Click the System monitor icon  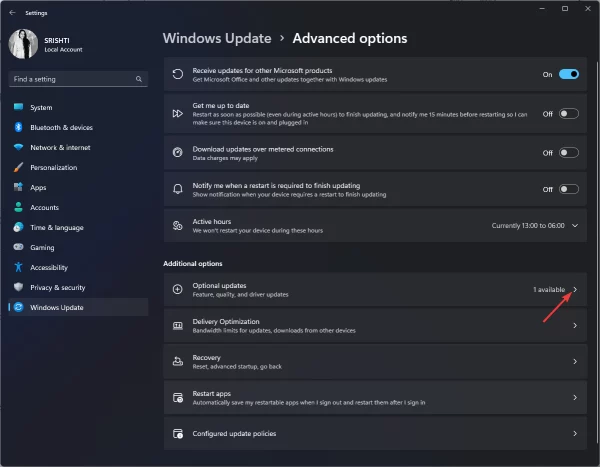[18, 107]
